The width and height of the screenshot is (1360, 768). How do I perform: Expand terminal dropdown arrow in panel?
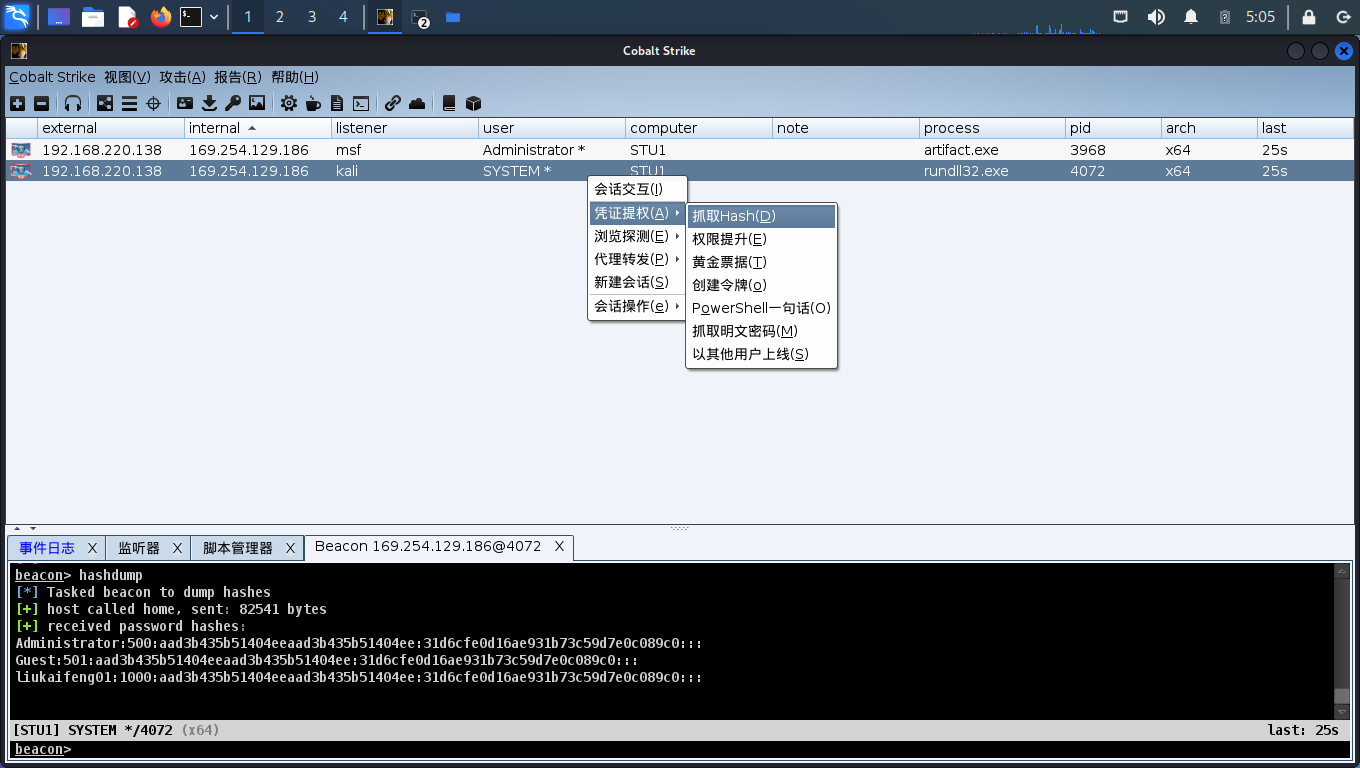click(x=214, y=17)
